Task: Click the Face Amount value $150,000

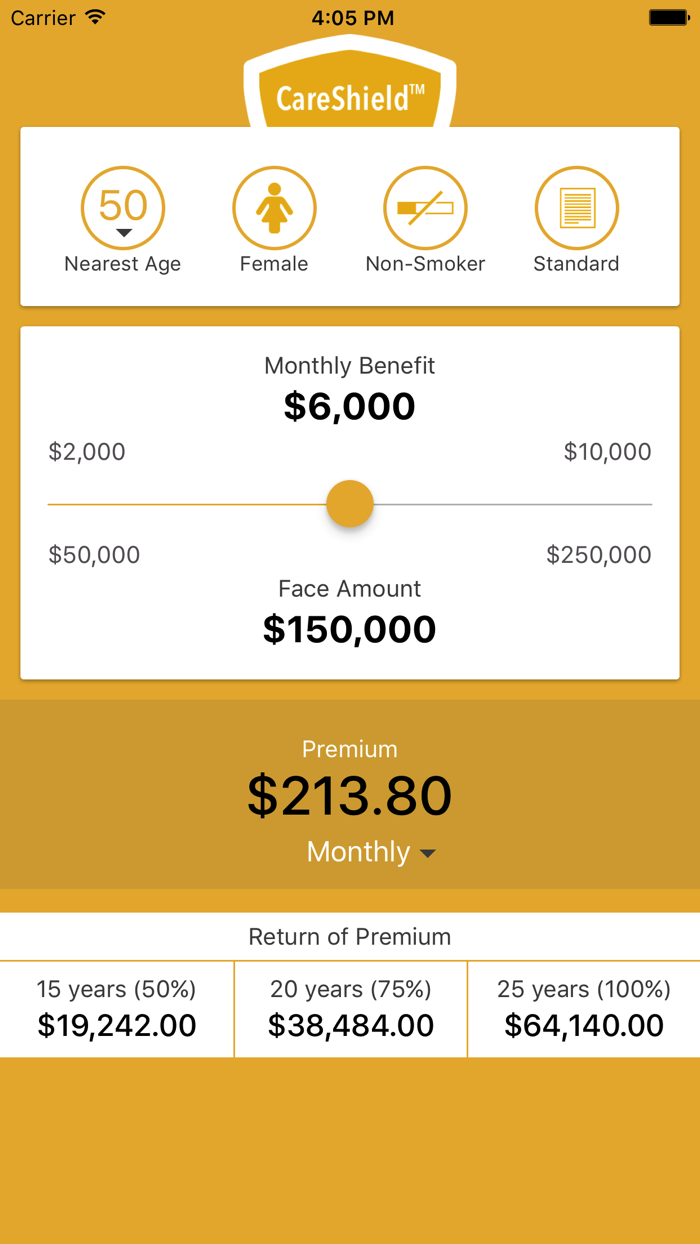Action: [349, 628]
